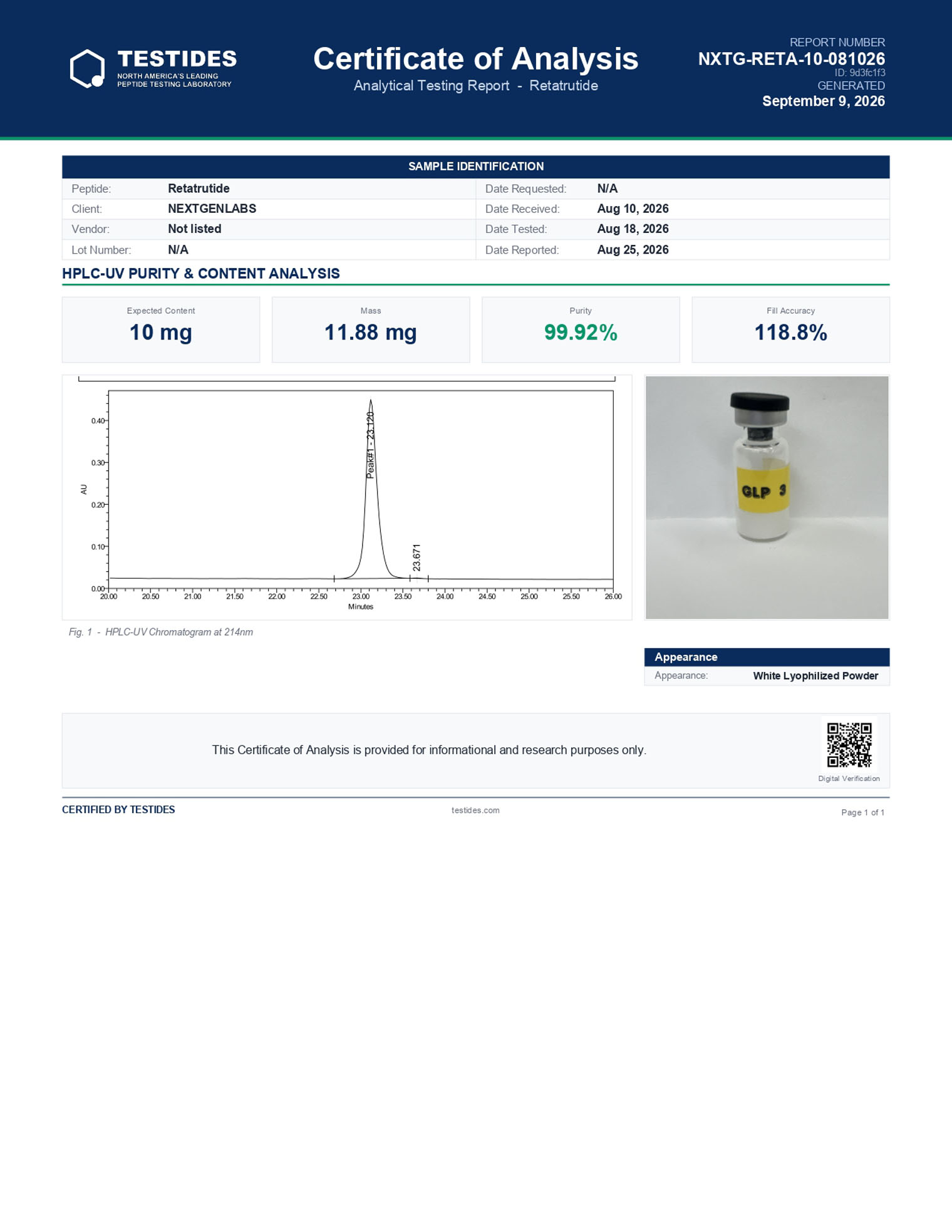This screenshot has height=1232, width=952.
Task: Click the research purposes disclaimer text
Action: tap(429, 750)
